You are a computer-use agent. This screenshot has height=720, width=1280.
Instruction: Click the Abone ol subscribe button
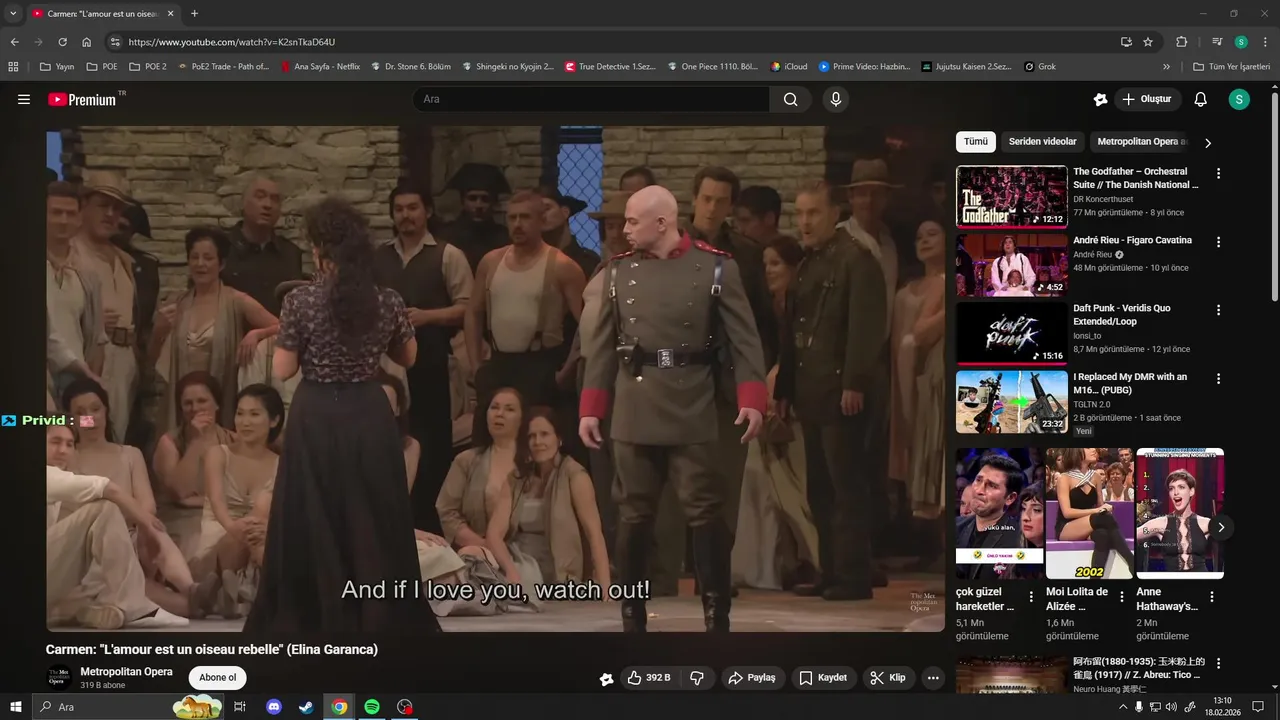click(218, 678)
